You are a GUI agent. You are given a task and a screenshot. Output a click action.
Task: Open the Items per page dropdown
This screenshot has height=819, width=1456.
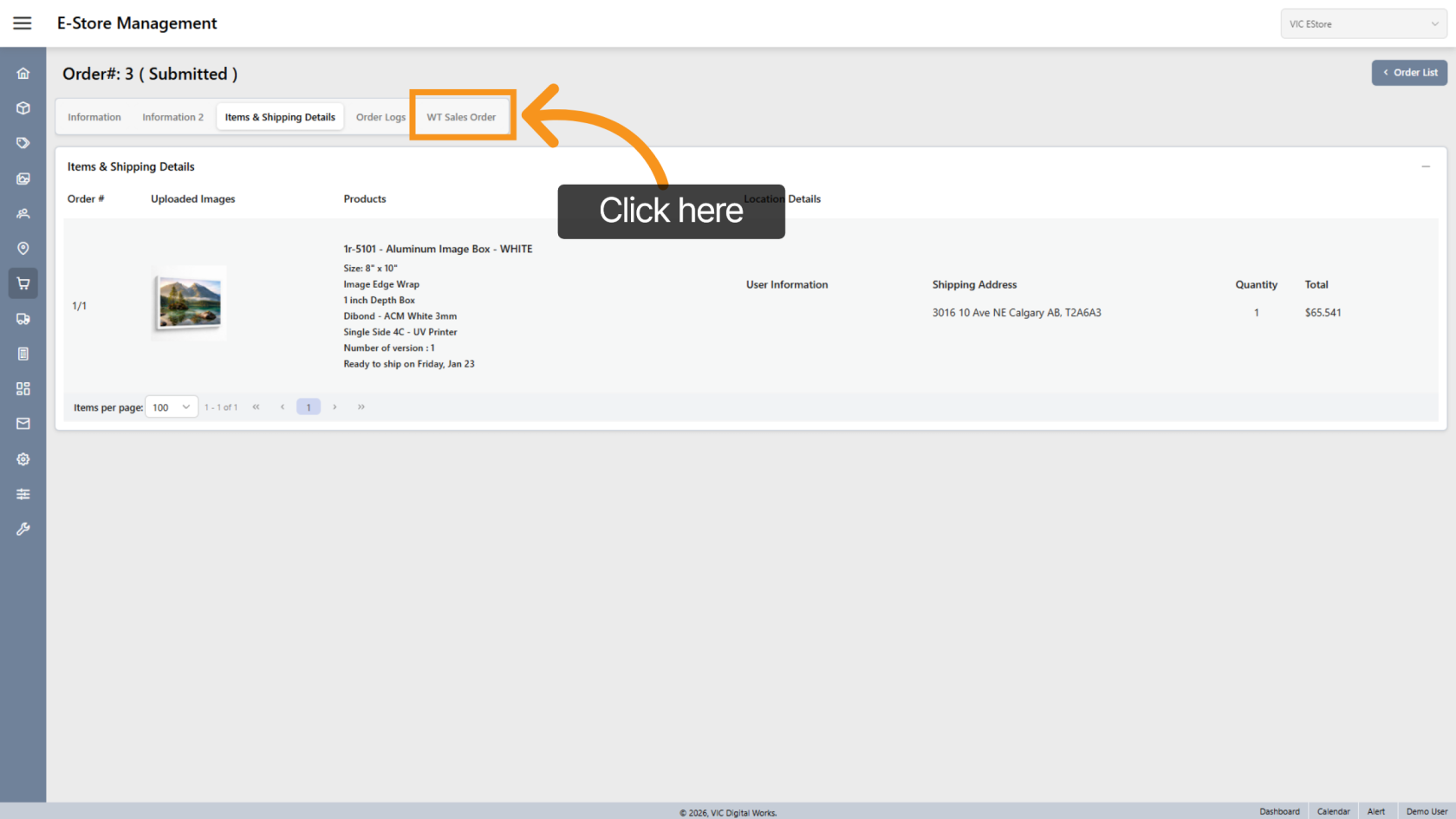click(171, 407)
